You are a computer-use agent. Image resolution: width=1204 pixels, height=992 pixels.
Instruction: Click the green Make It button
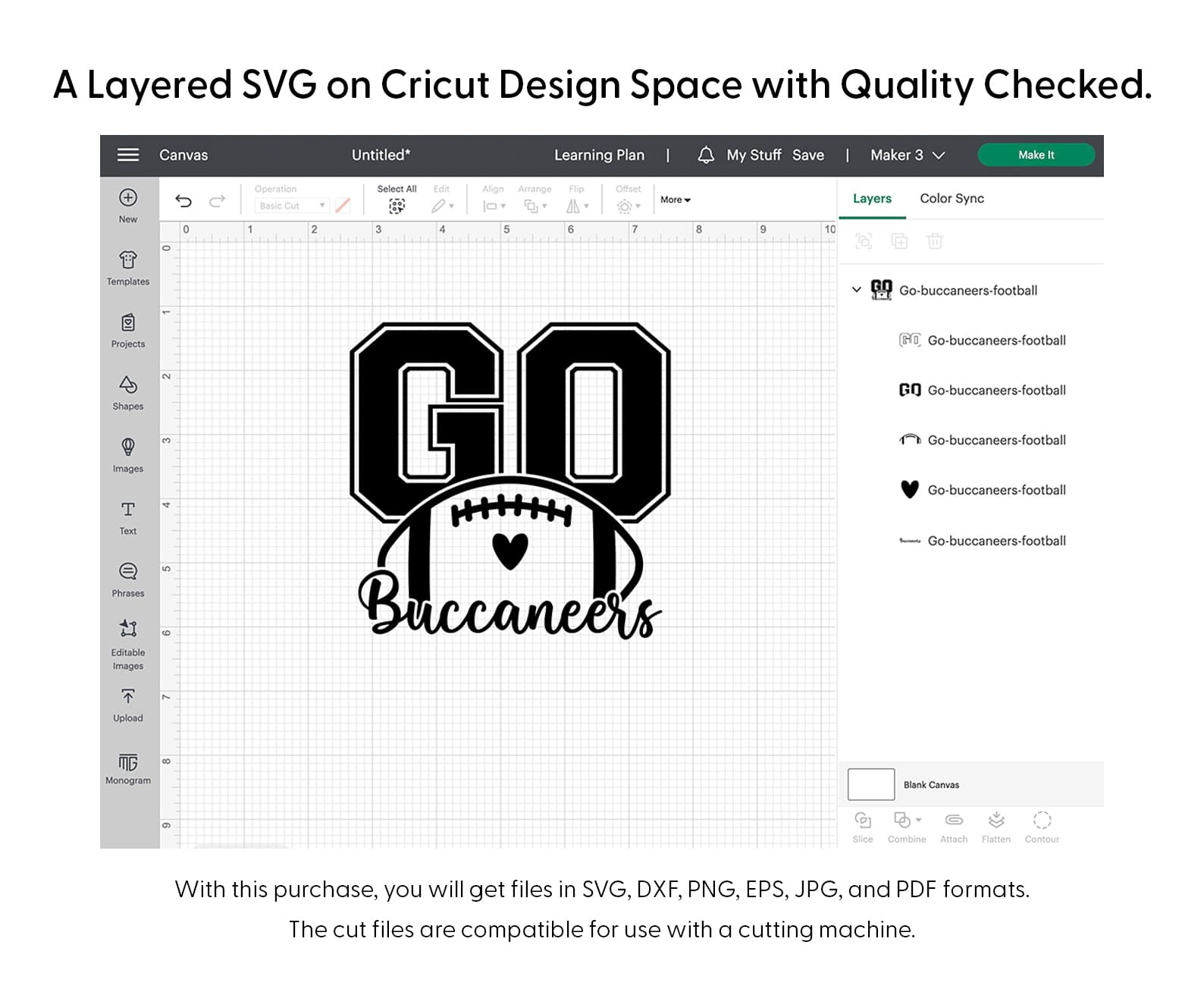click(1036, 155)
